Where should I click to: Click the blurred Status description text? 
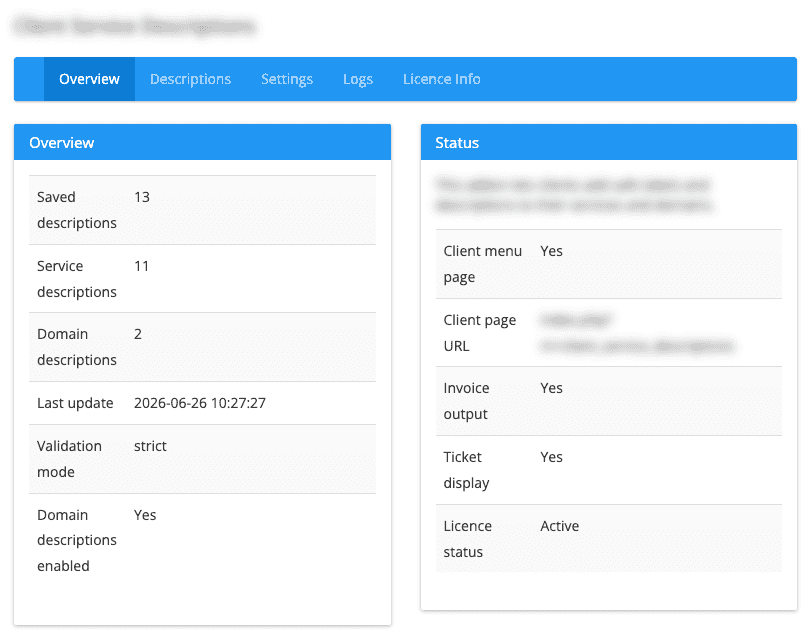pos(574,195)
